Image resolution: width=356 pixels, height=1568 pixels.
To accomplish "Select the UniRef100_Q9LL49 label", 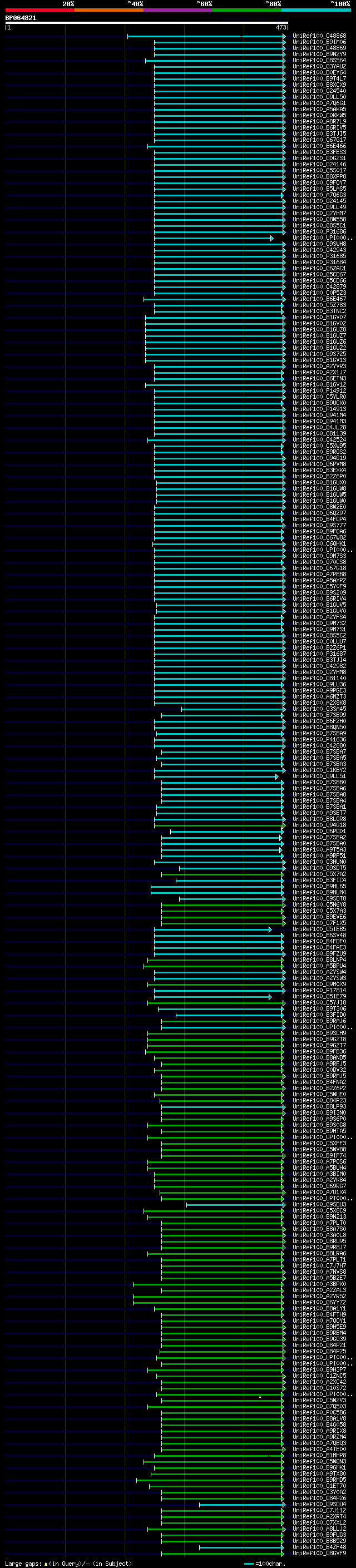I will (319, 207).
